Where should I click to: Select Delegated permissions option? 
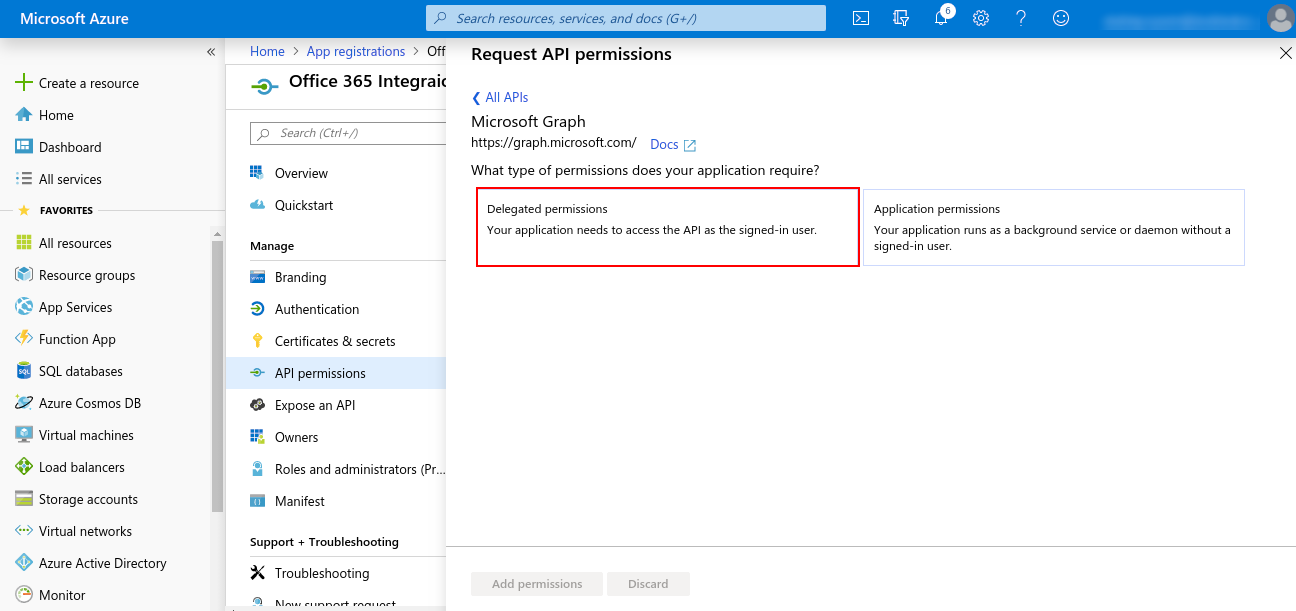[667, 227]
